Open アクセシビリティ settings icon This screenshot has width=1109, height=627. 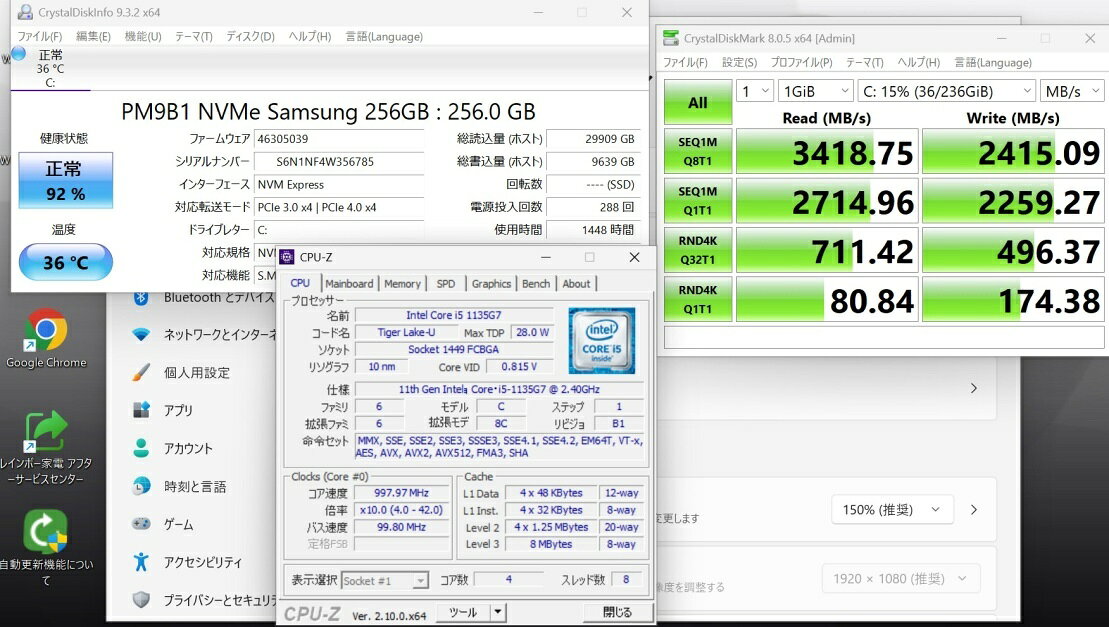point(142,562)
